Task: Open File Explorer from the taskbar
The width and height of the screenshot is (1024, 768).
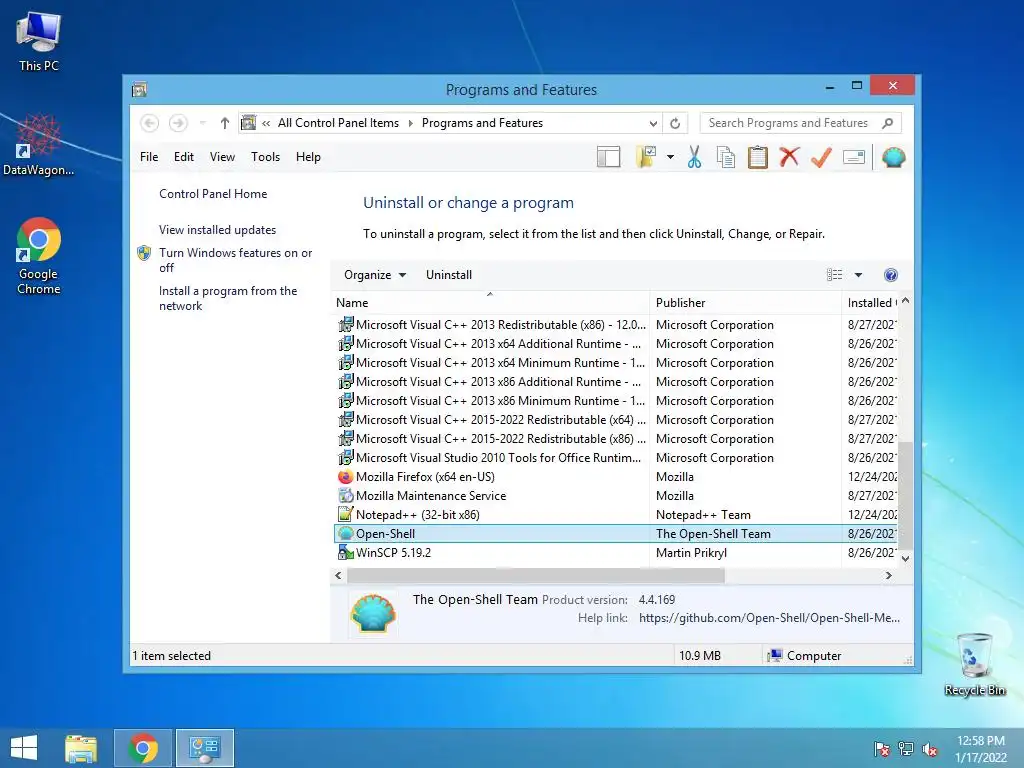Action: pos(81,748)
